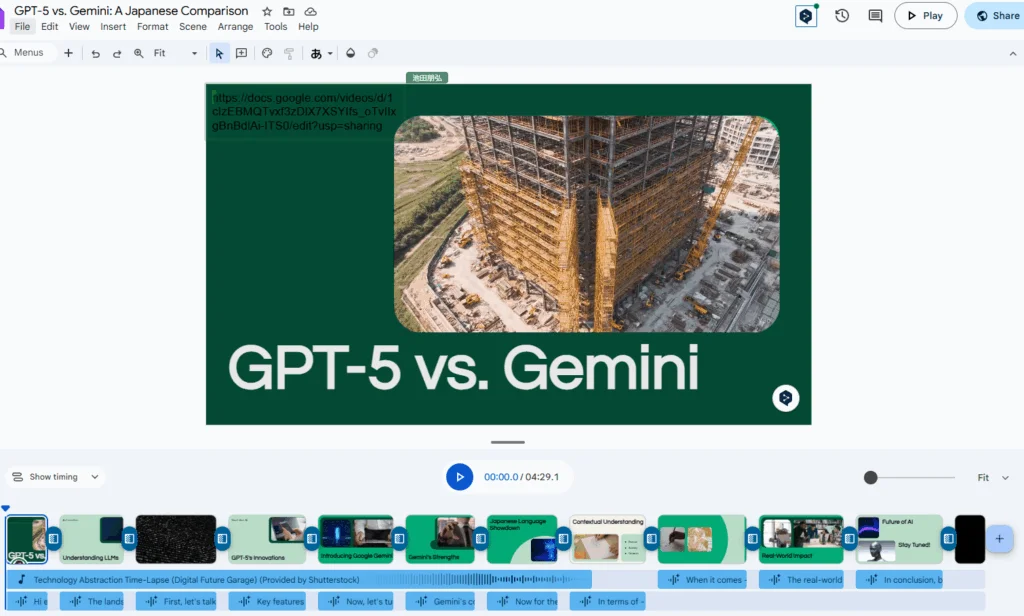This screenshot has width=1024, height=616.
Task: Click the zoom magnifier tool
Action: (138, 54)
